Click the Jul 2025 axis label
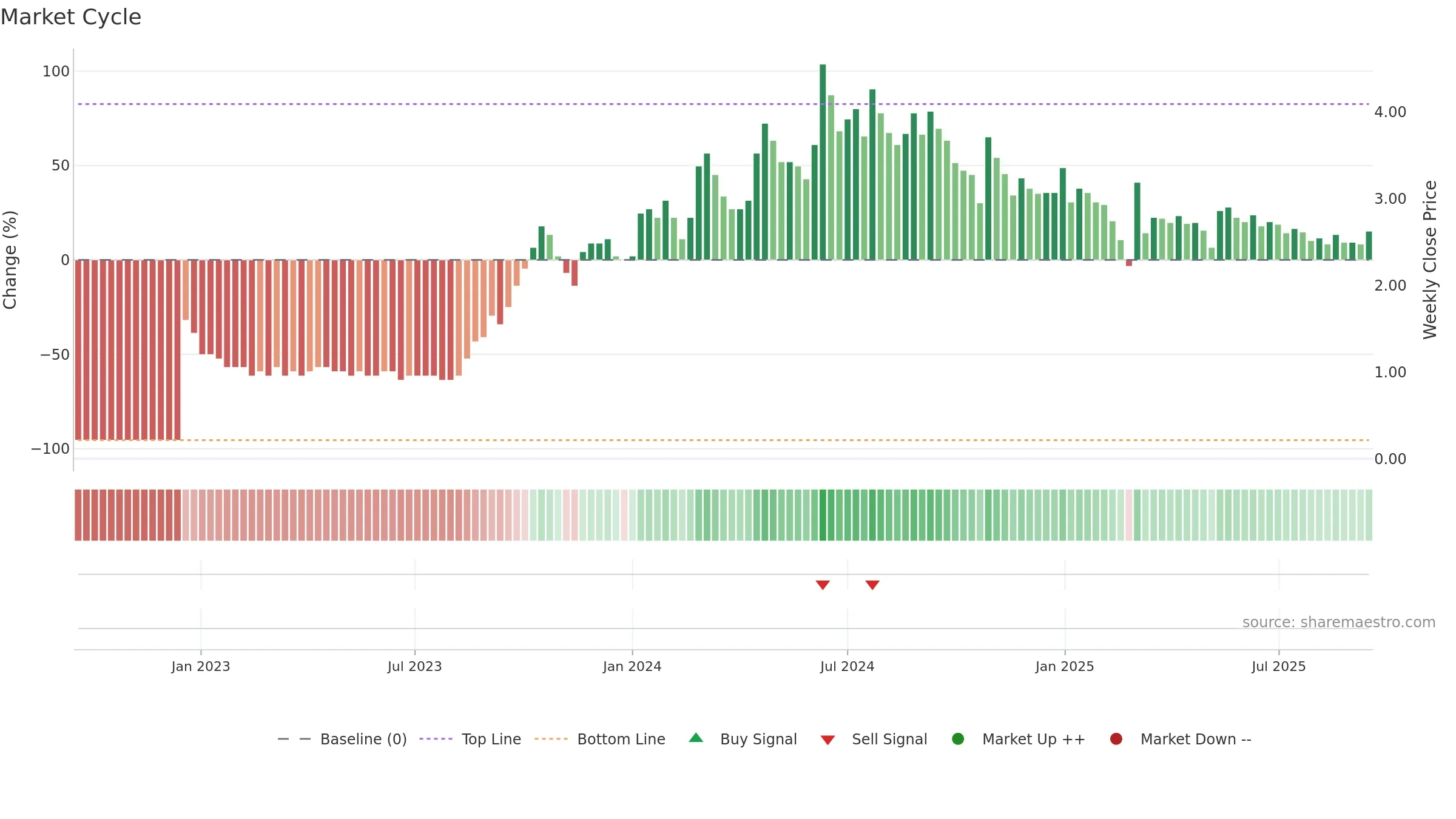 1279,667
